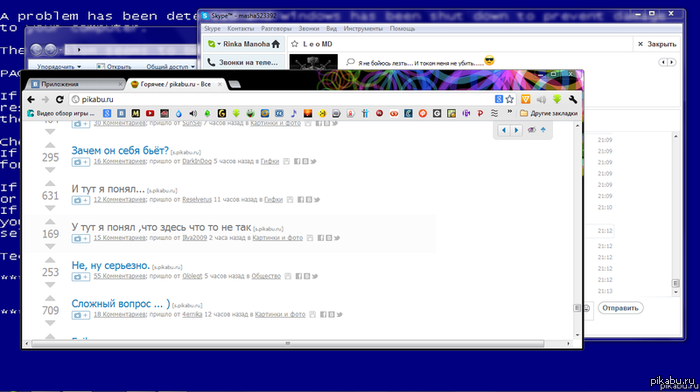This screenshot has height=392, width=700.
Task: Open 'Контакты' menu in Skype
Action: click(x=240, y=29)
